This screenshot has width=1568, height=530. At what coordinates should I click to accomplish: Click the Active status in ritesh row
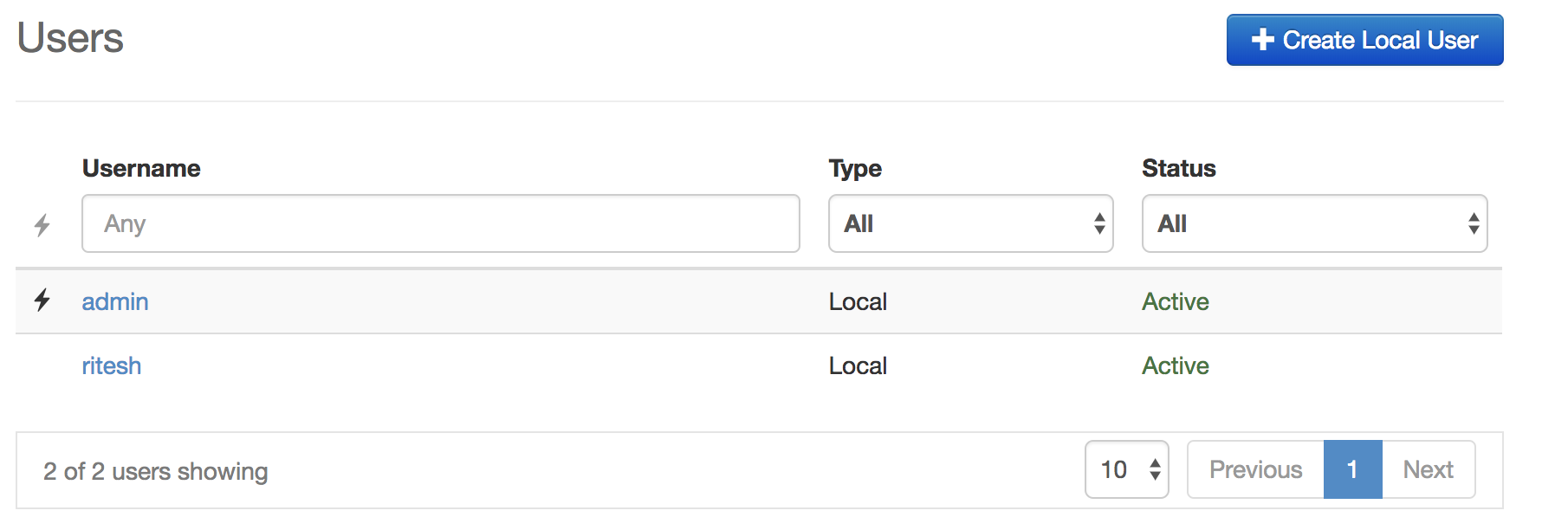pos(1175,365)
